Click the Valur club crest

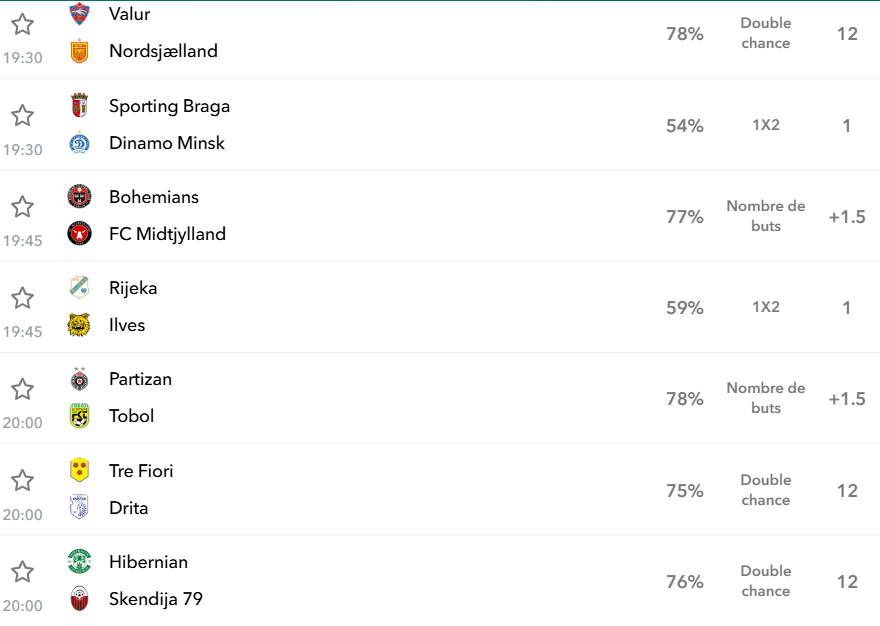coord(79,14)
